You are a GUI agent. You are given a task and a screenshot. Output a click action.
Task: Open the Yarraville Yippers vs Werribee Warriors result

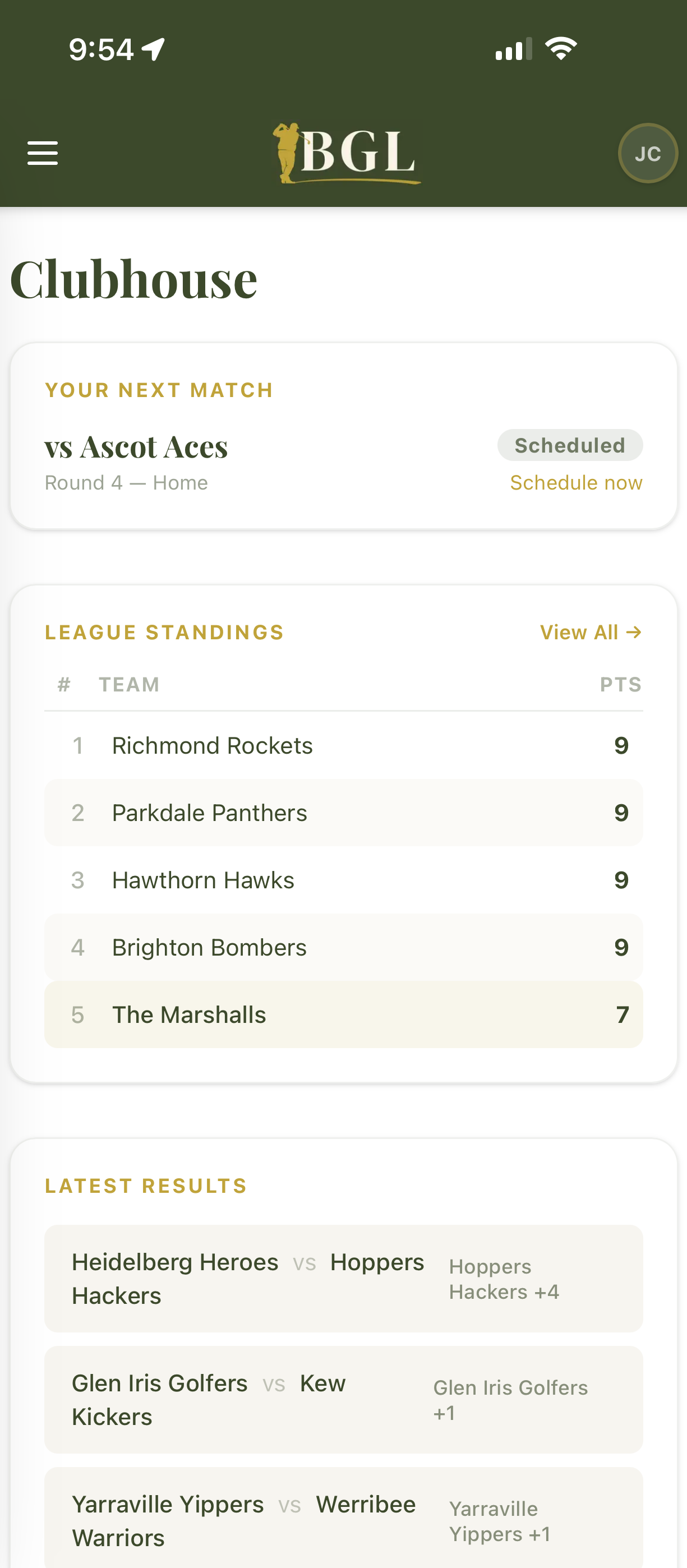(343, 1520)
